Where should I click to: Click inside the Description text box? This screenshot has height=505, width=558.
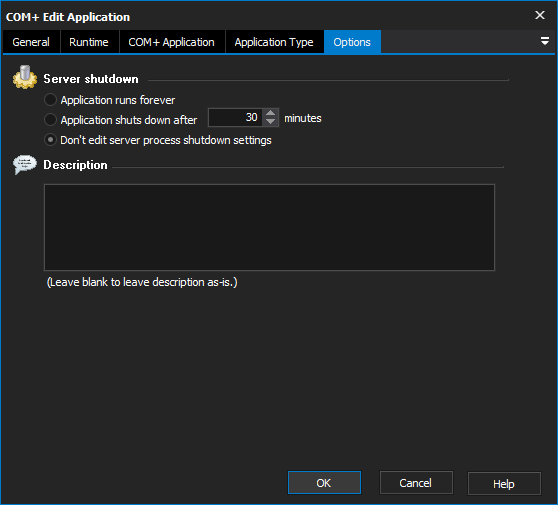[269, 227]
